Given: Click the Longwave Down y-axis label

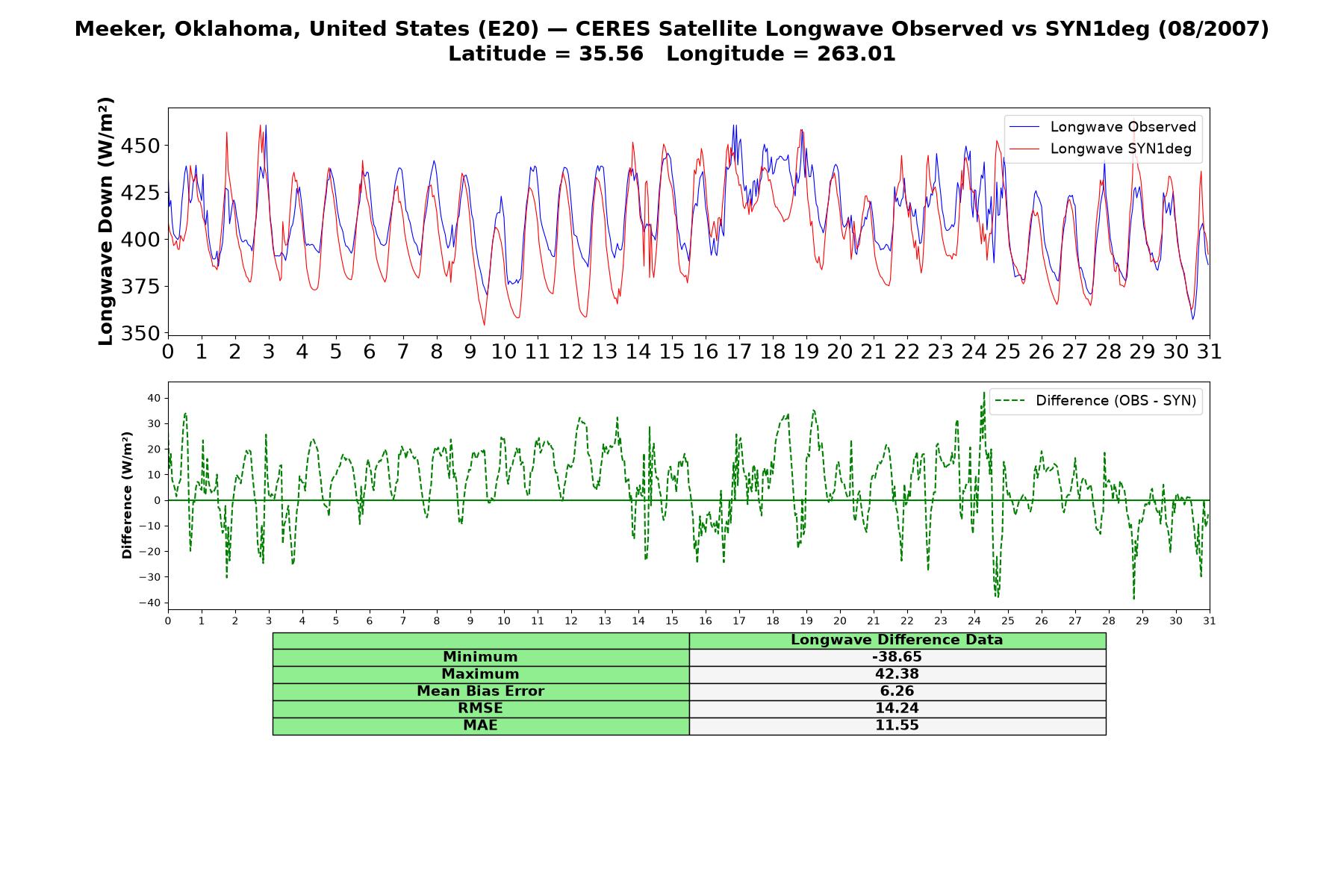Looking at the screenshot, I should [106, 221].
